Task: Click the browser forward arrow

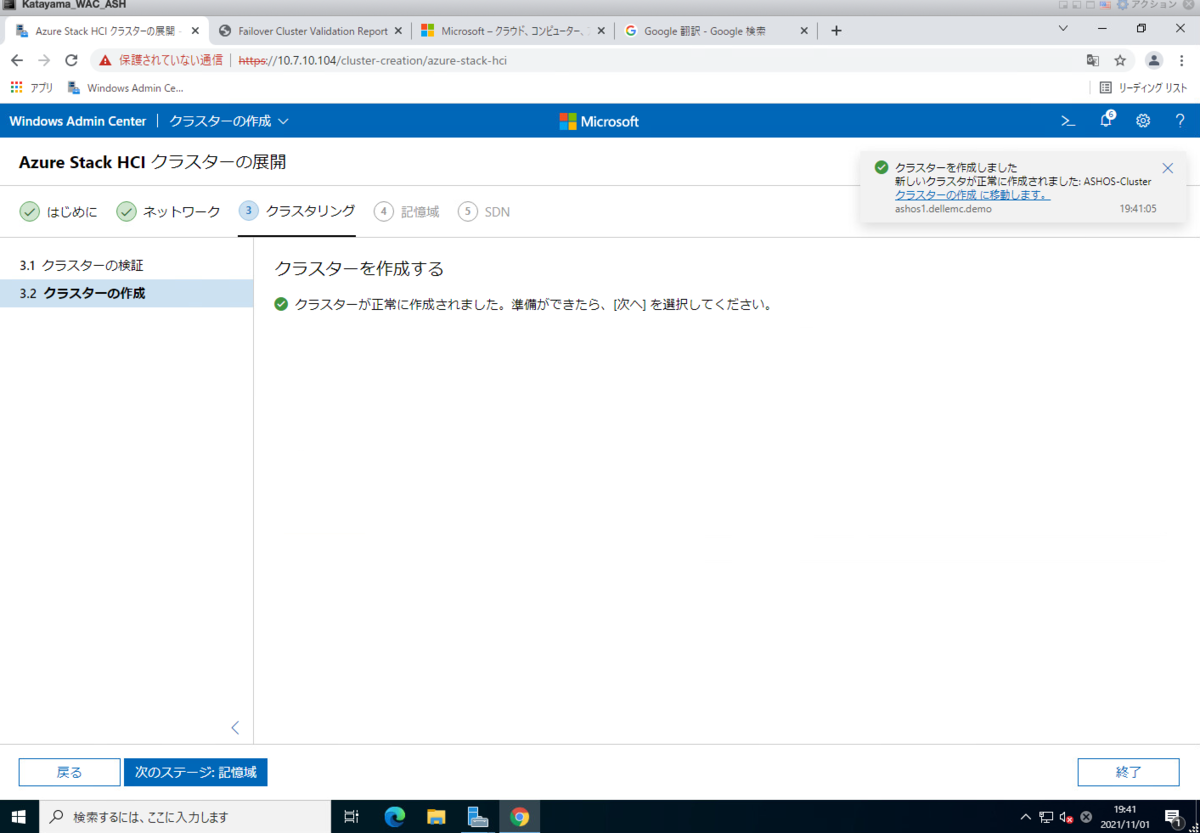Action: tap(44, 60)
